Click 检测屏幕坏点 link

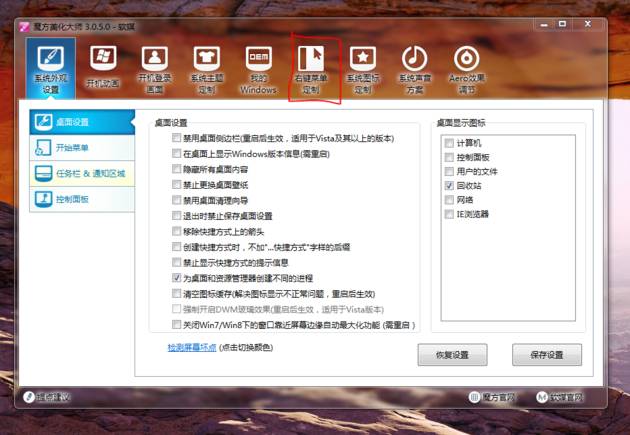tap(192, 347)
